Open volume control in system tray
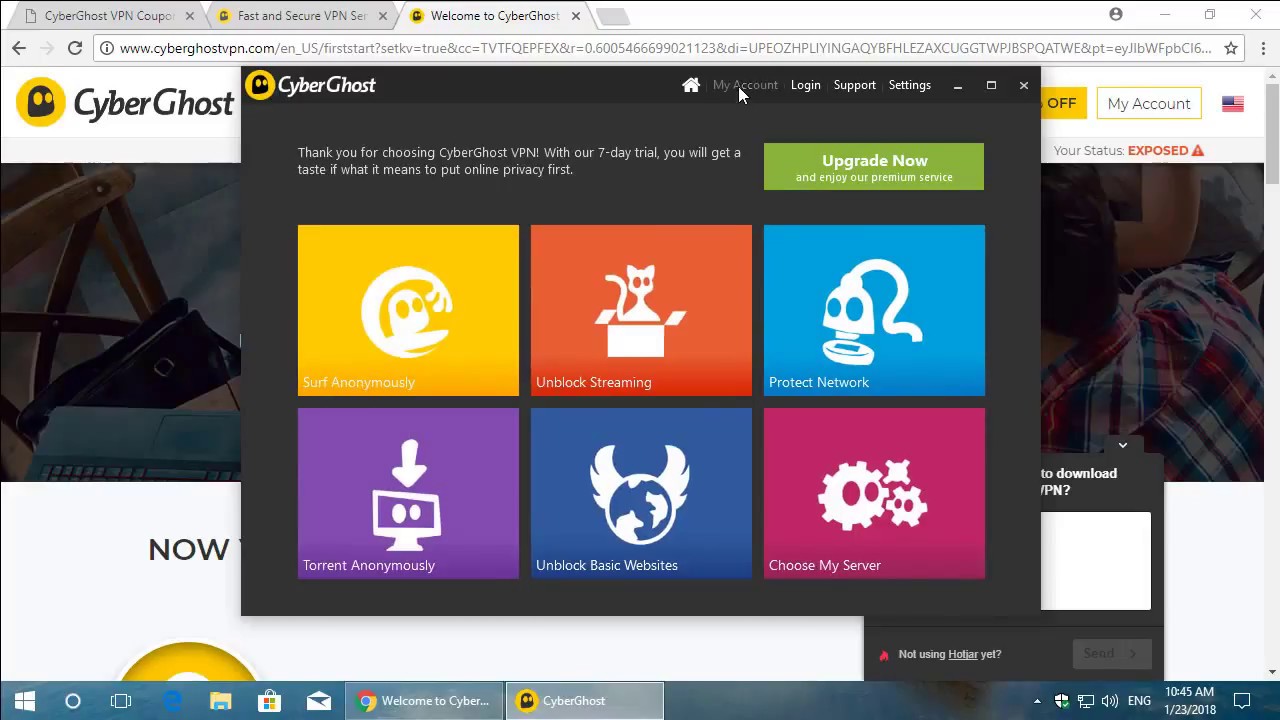The height and width of the screenshot is (720, 1280). (1110, 701)
